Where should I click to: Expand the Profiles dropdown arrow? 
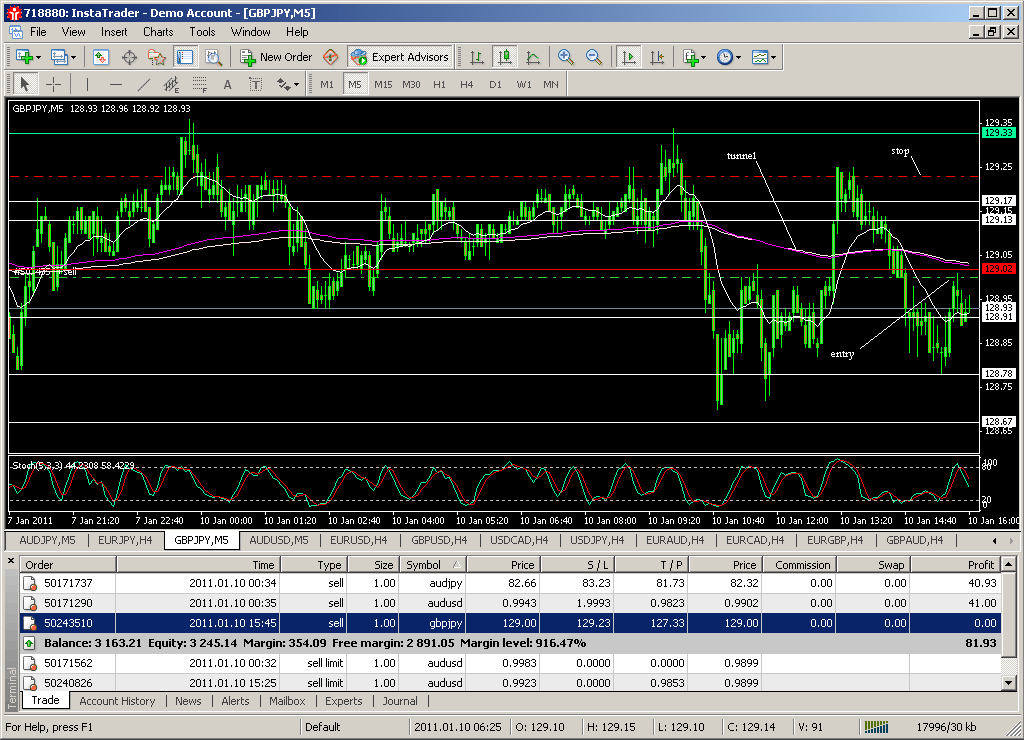[x=73, y=58]
